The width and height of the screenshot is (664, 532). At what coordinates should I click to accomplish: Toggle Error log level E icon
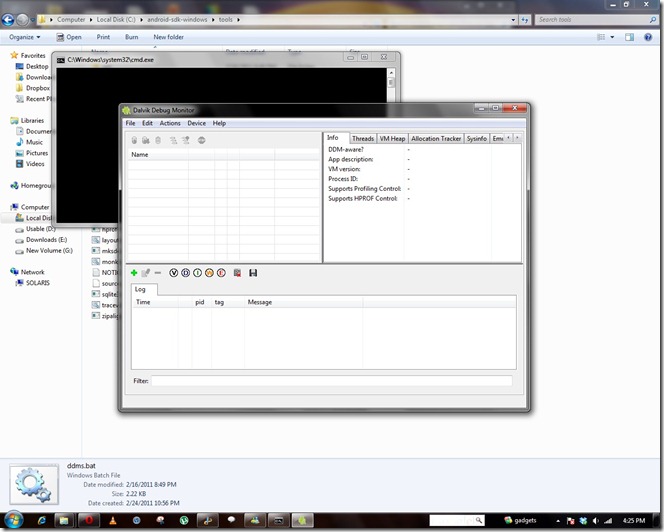click(221, 273)
